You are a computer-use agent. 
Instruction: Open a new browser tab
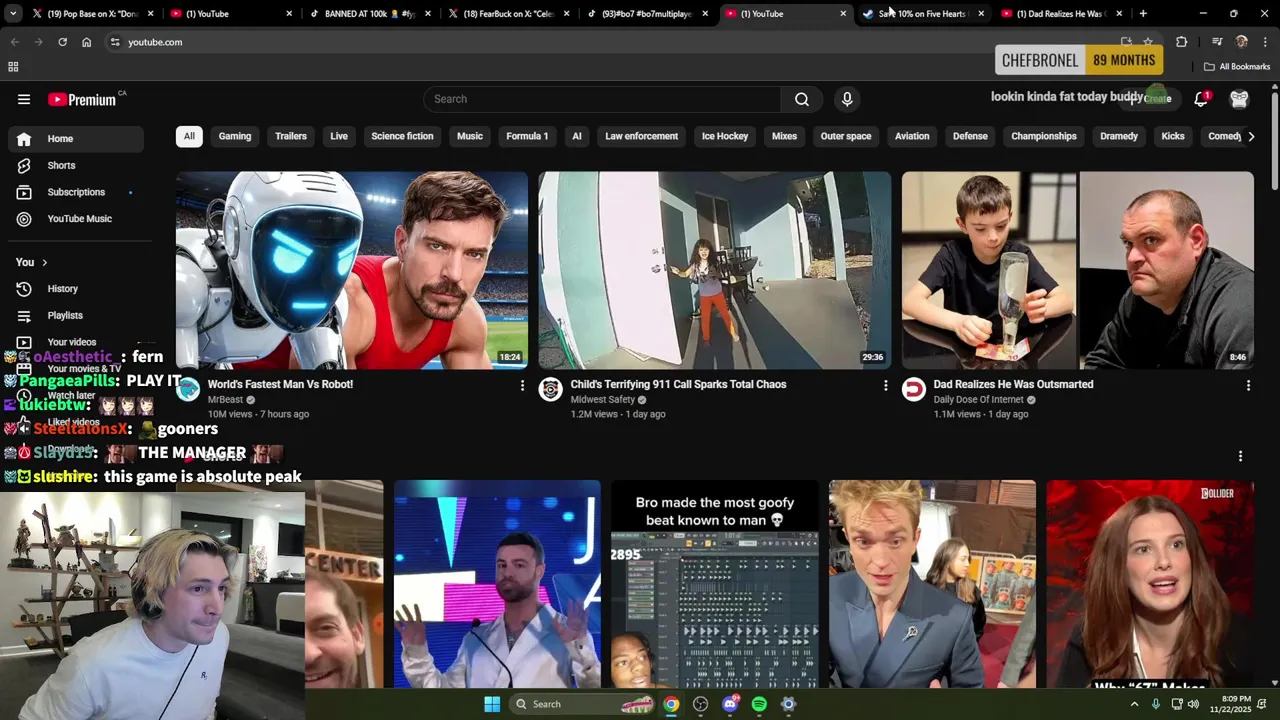coord(1143,14)
